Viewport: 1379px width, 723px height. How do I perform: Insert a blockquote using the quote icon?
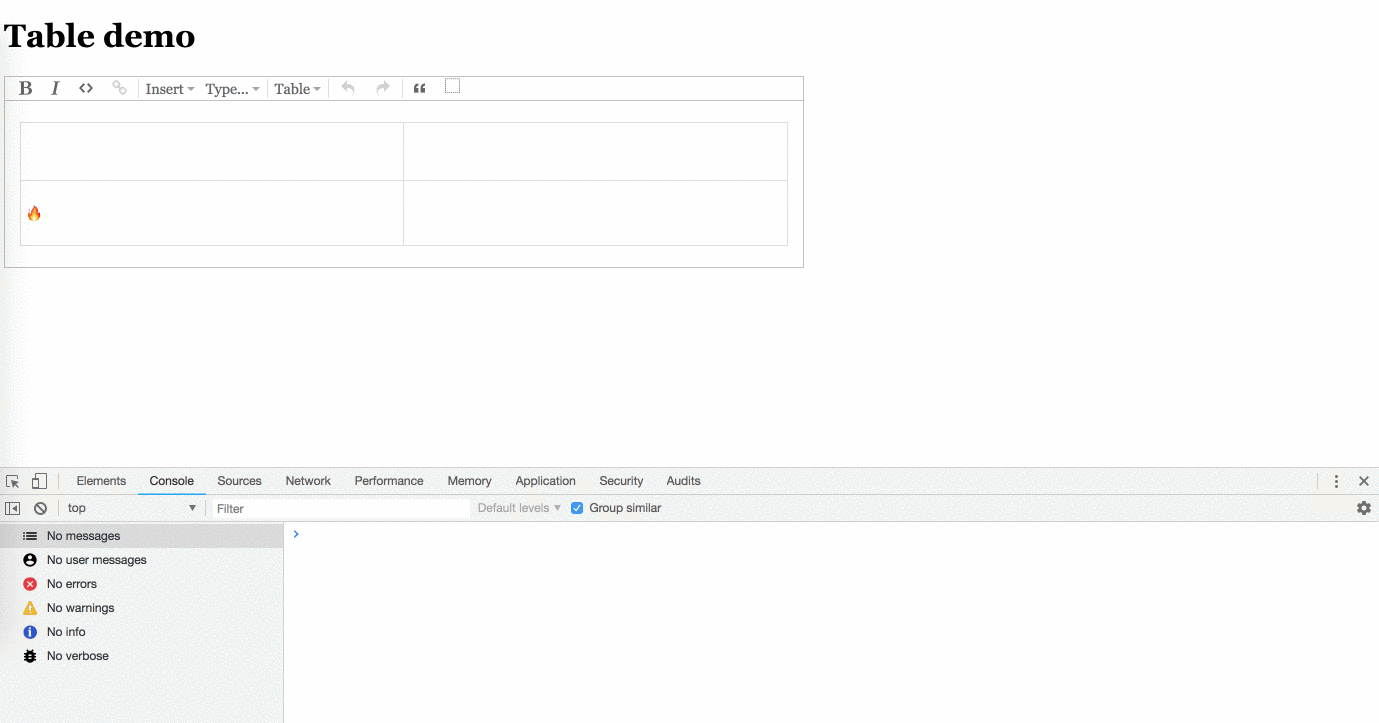click(x=419, y=88)
